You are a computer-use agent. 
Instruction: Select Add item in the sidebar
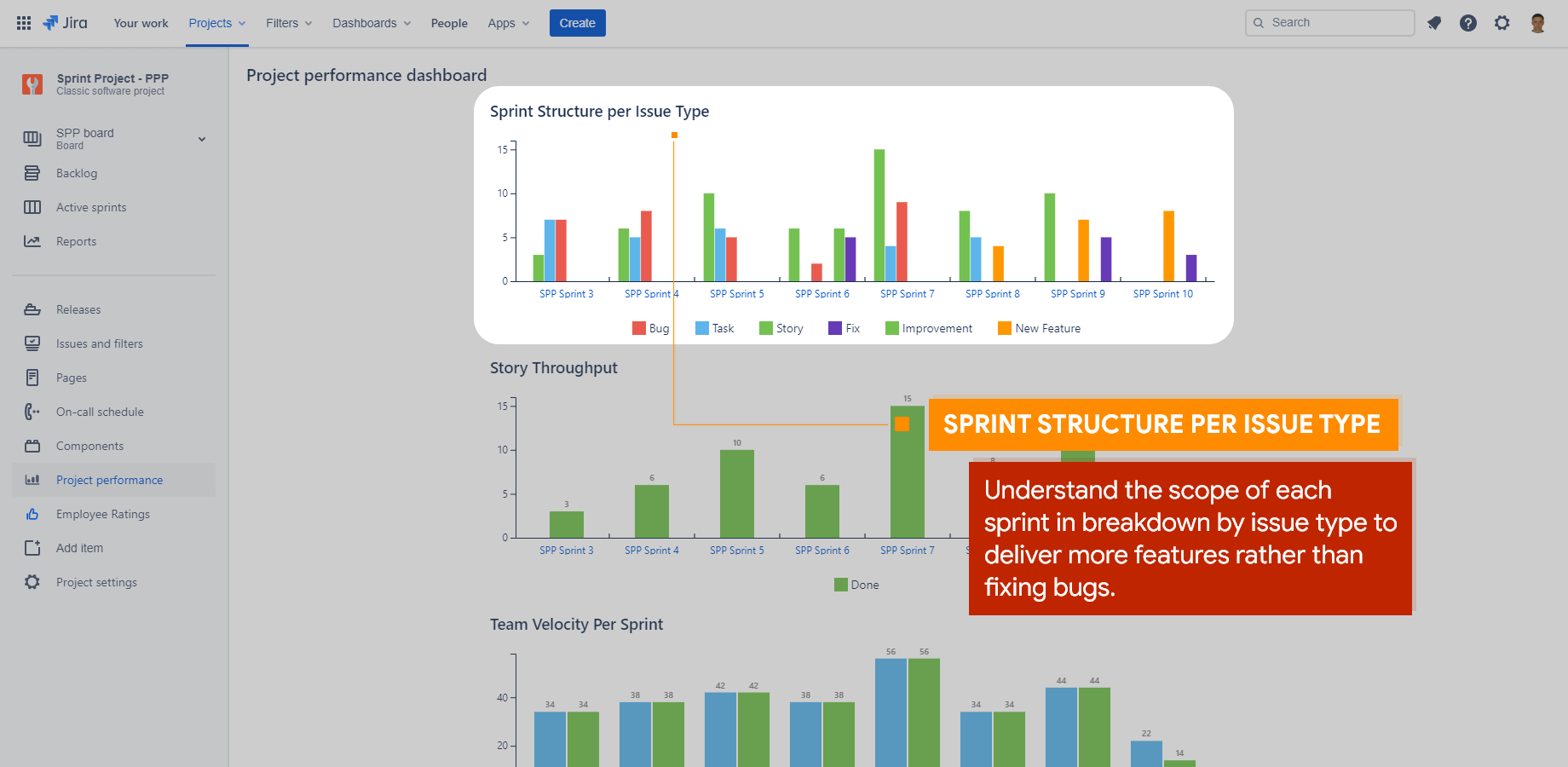tap(79, 548)
